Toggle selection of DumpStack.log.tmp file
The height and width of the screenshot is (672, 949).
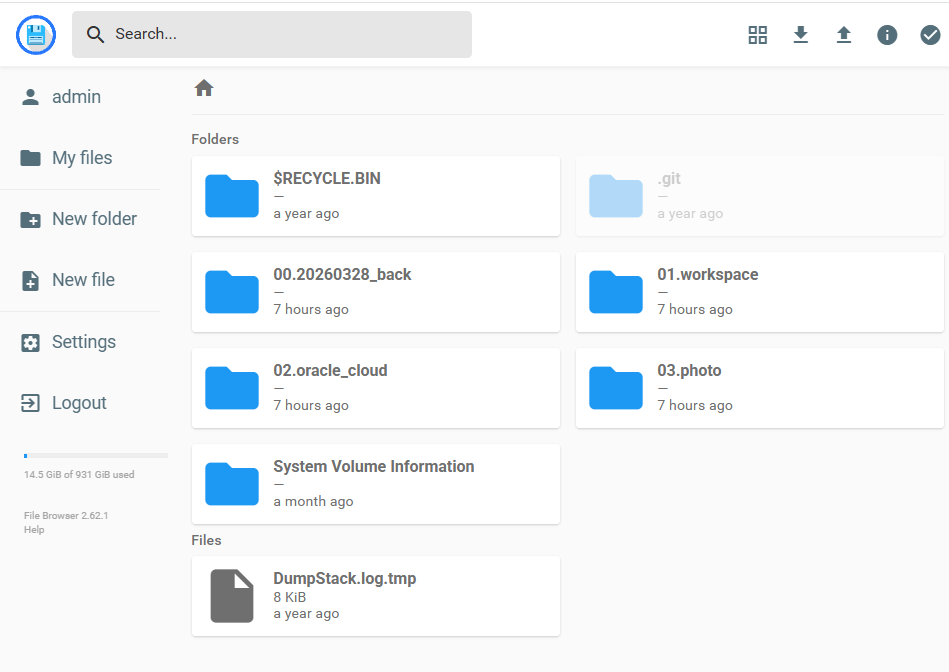point(375,595)
